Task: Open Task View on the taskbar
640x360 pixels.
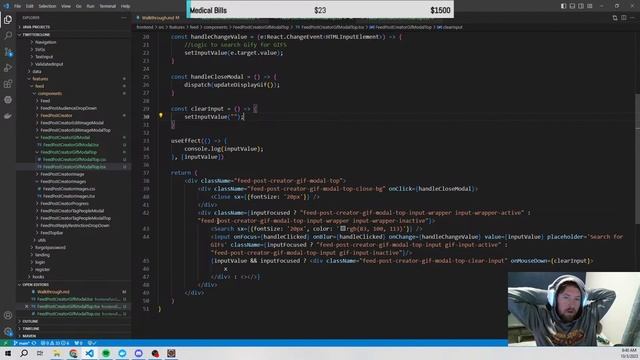Action: pos(40,353)
